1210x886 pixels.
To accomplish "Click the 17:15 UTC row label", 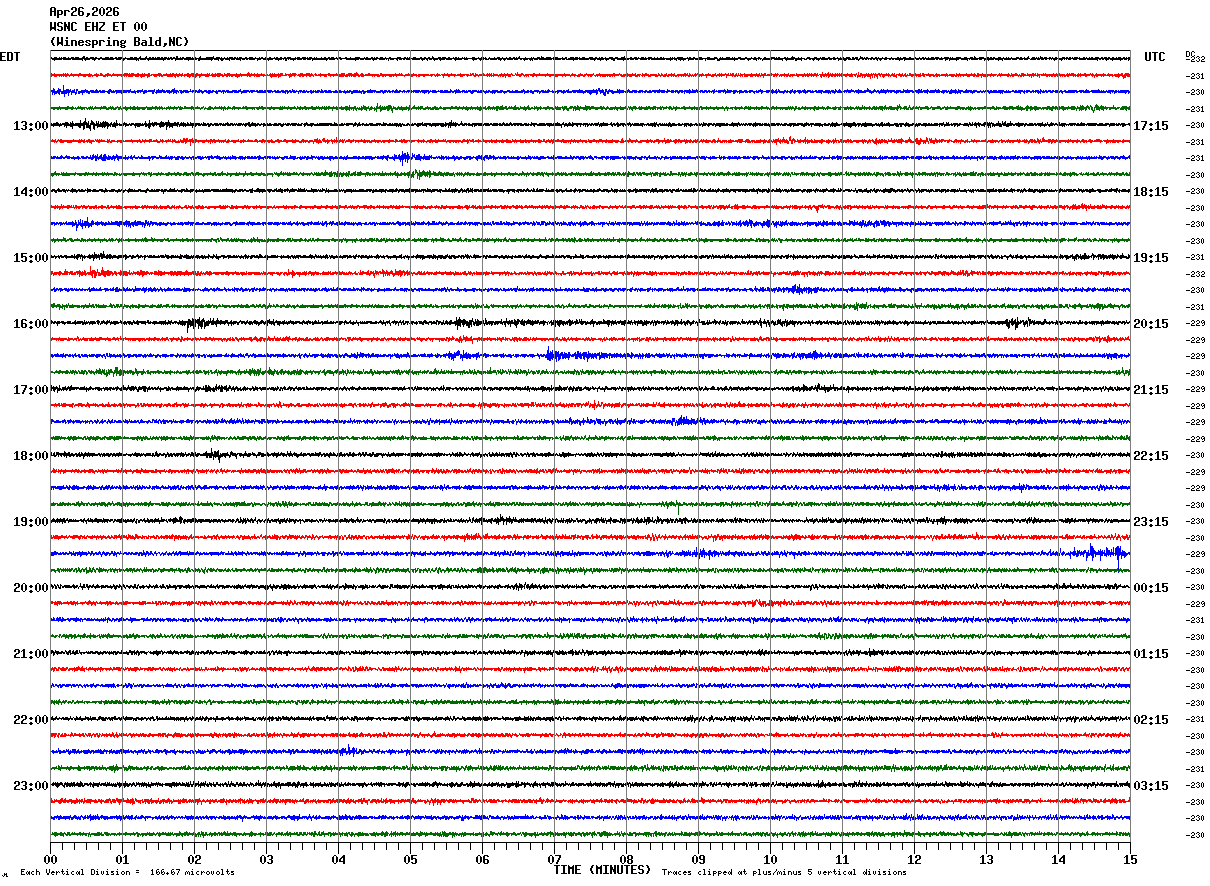I will [x=1151, y=126].
